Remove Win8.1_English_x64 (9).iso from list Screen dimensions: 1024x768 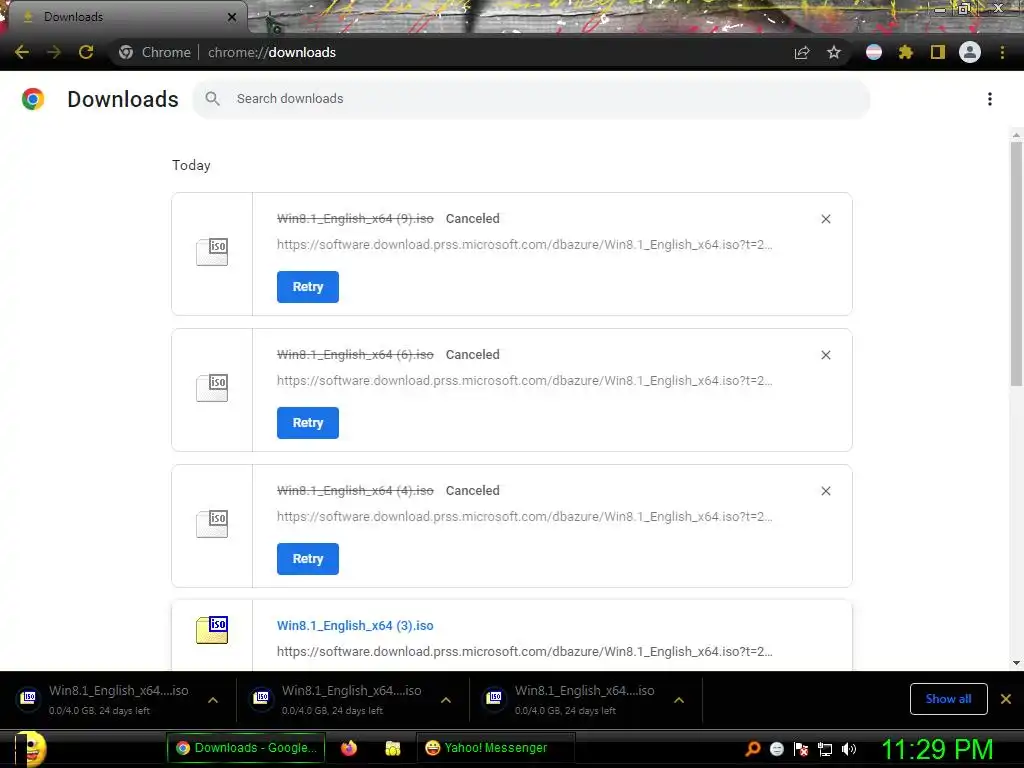pos(826,219)
